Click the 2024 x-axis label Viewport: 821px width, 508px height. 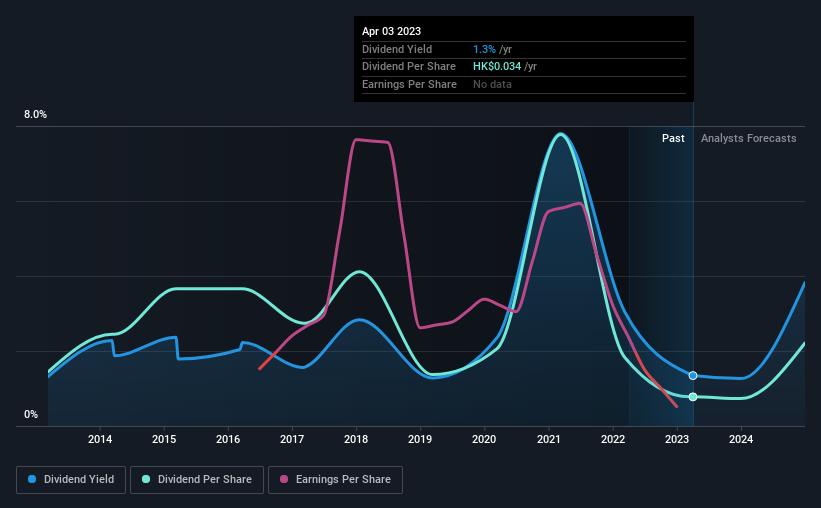click(741, 439)
